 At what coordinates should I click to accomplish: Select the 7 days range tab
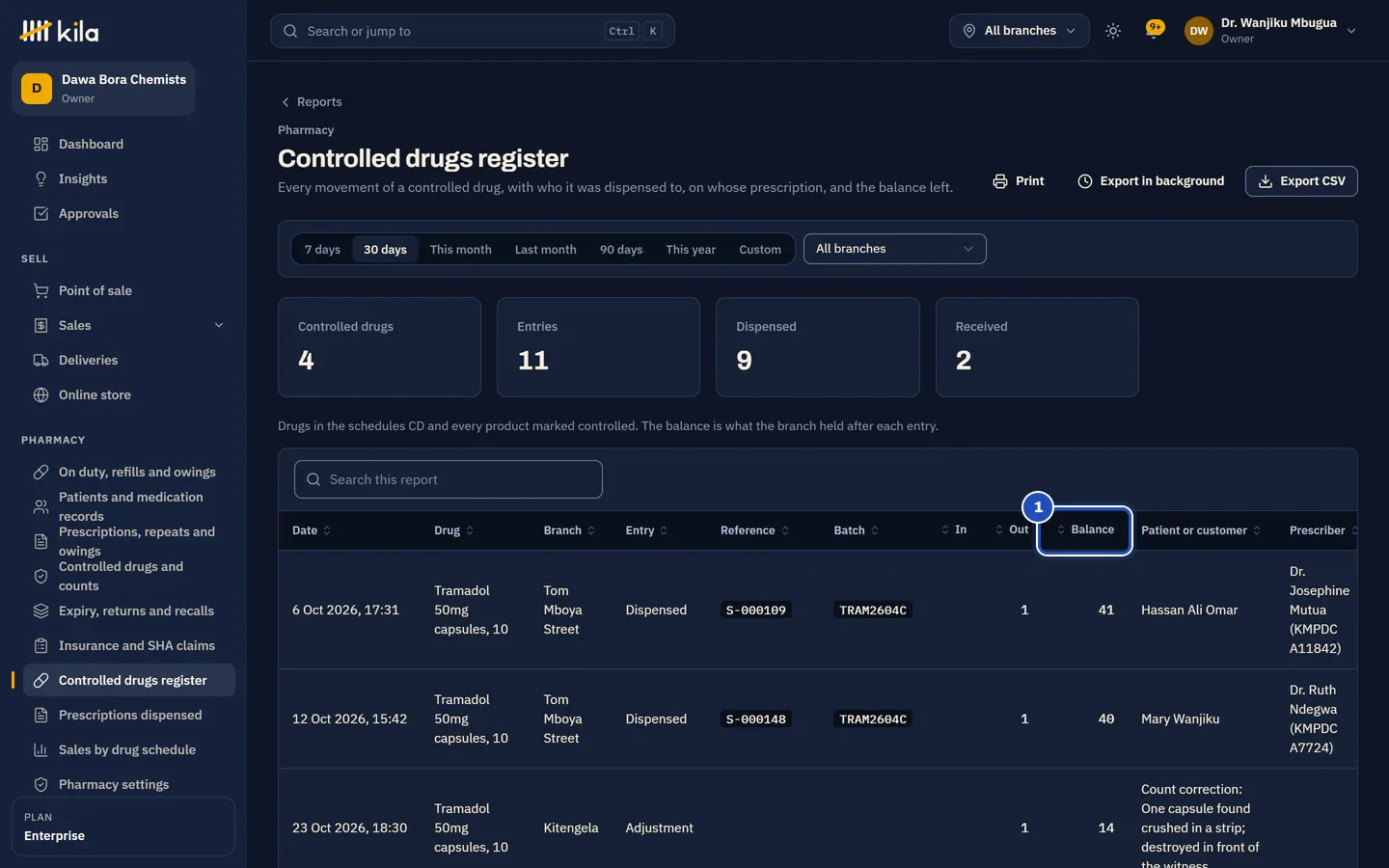(322, 250)
